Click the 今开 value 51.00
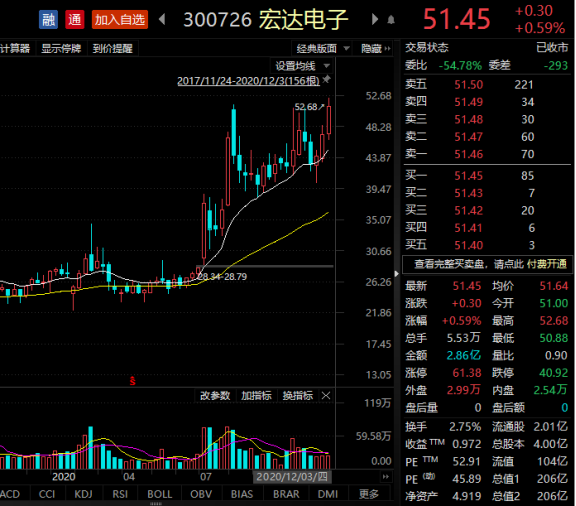This screenshot has height=506, width=576. pyautogui.click(x=554, y=303)
